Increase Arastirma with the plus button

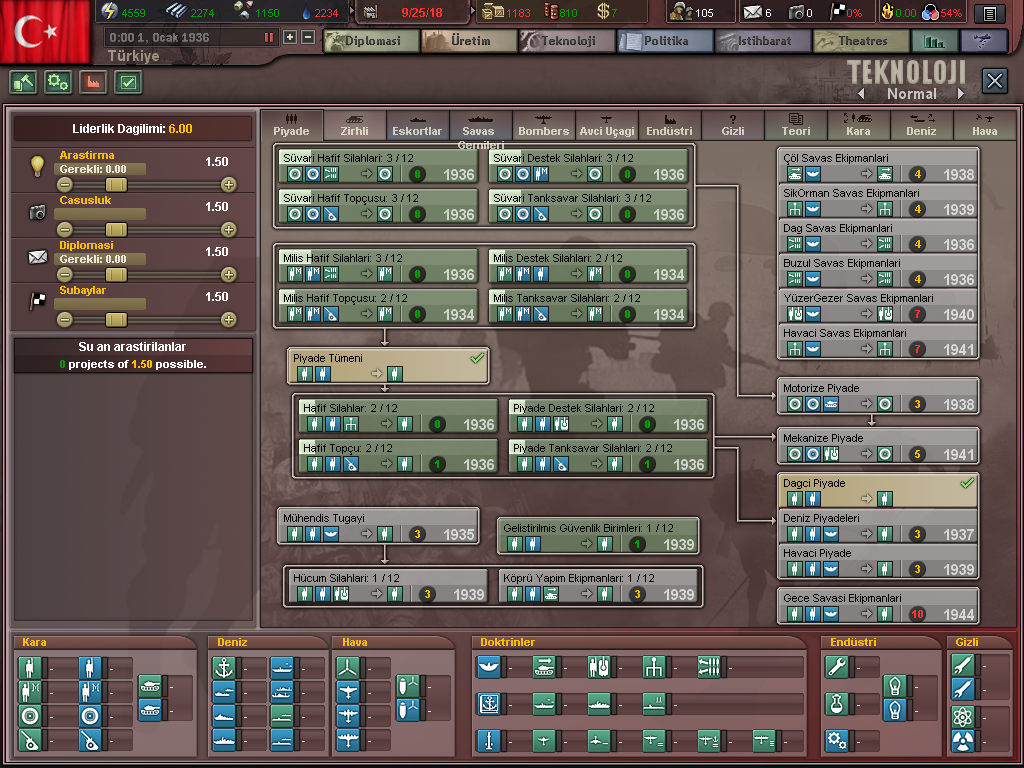coord(229,184)
